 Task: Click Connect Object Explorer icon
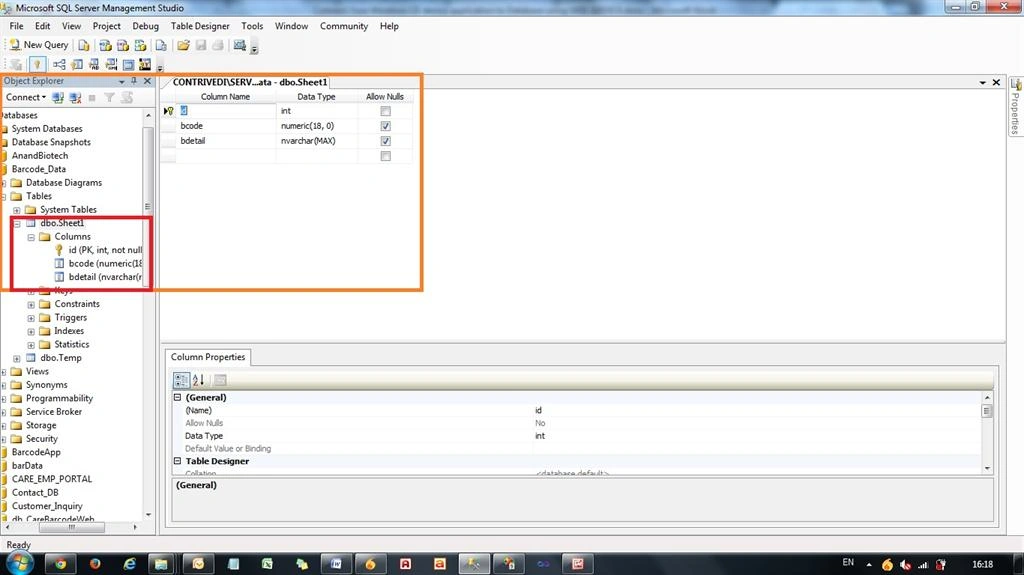click(58, 97)
